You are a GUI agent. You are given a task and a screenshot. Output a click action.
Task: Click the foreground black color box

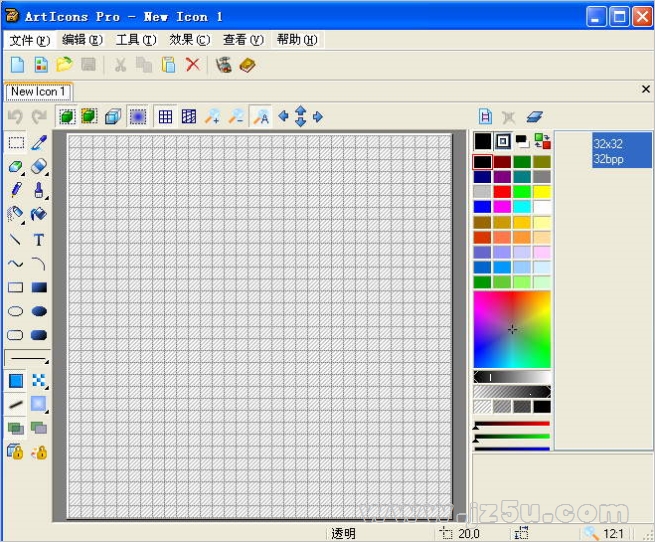click(482, 141)
